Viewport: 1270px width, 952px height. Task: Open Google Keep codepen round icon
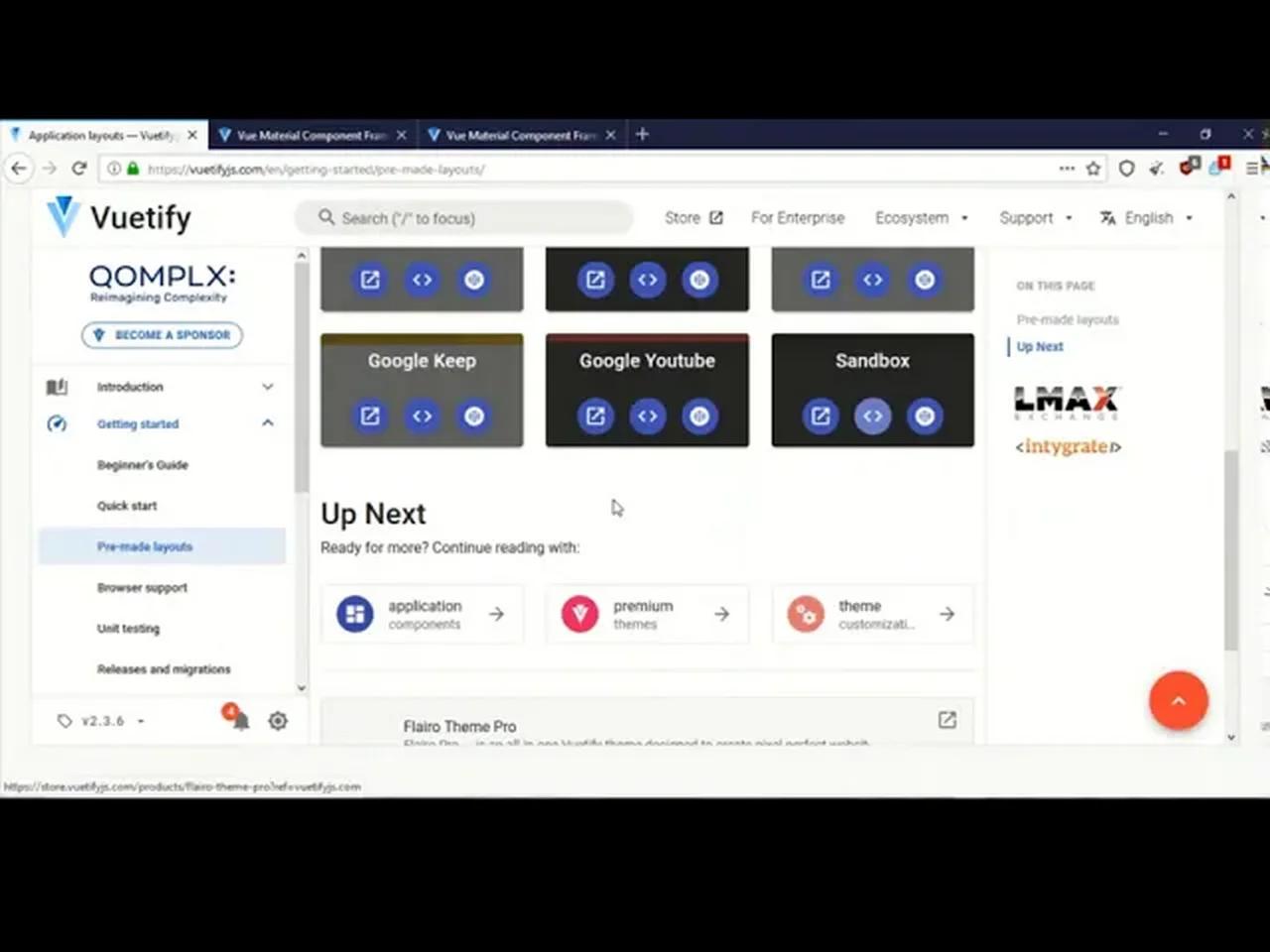474,416
